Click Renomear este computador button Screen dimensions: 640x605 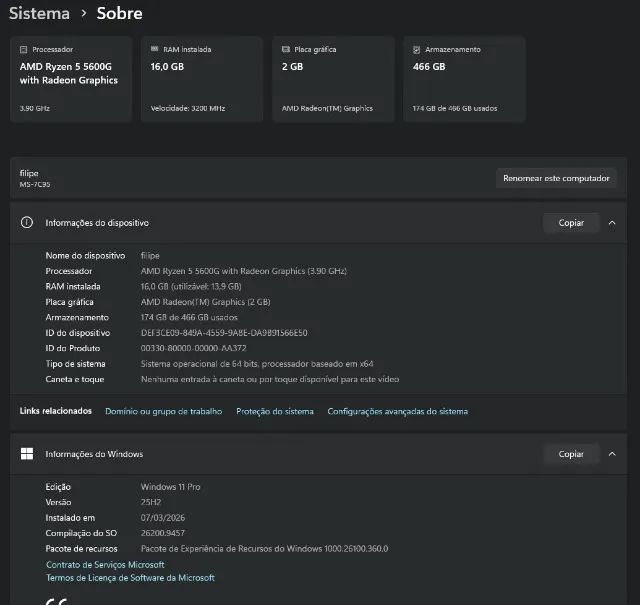coord(556,178)
